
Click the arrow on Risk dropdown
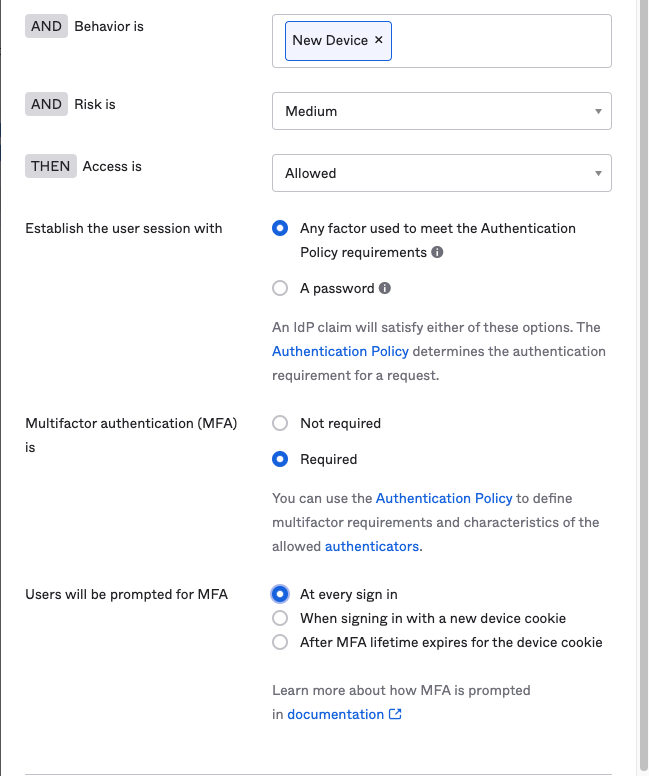[x=598, y=111]
